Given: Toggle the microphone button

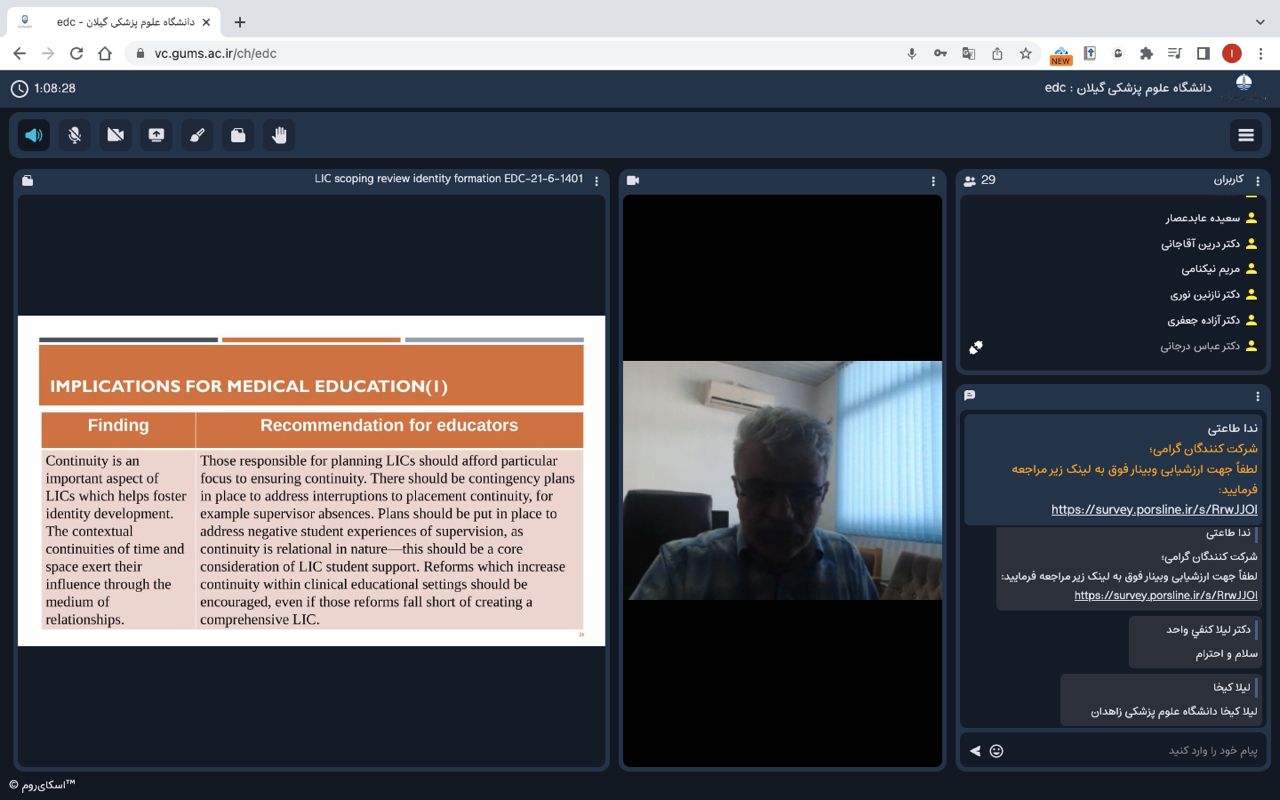Looking at the screenshot, I should [x=75, y=135].
